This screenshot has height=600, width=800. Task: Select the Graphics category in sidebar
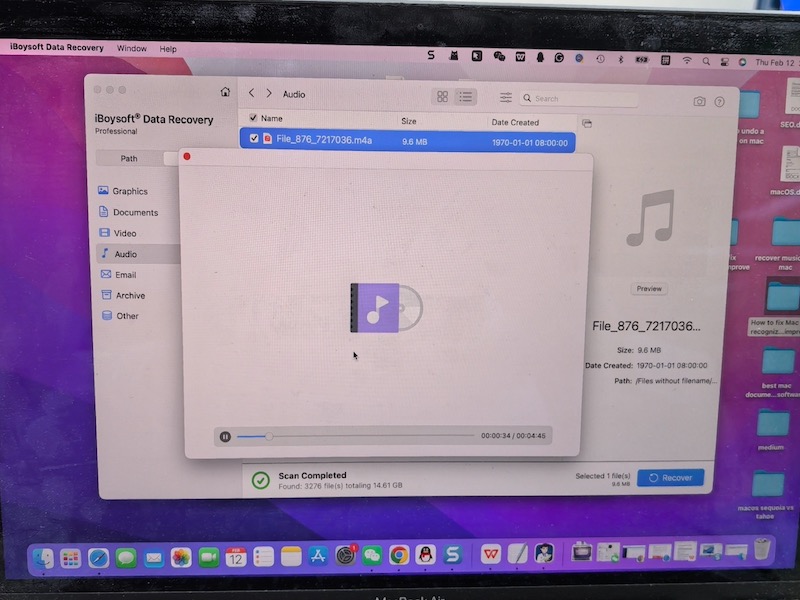click(129, 191)
